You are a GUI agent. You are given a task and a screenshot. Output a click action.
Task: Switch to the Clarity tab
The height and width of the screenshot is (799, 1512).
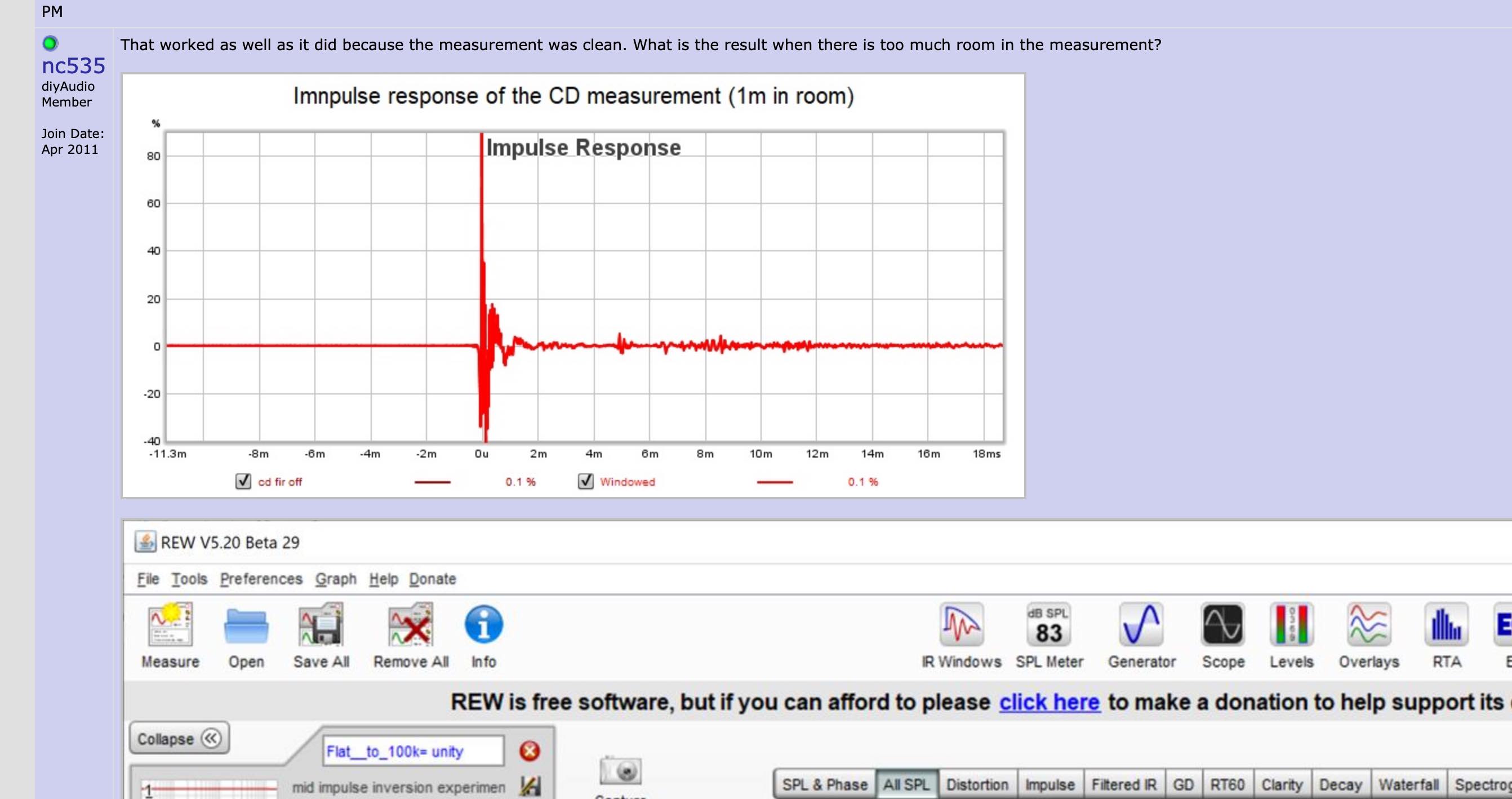coord(1283,785)
